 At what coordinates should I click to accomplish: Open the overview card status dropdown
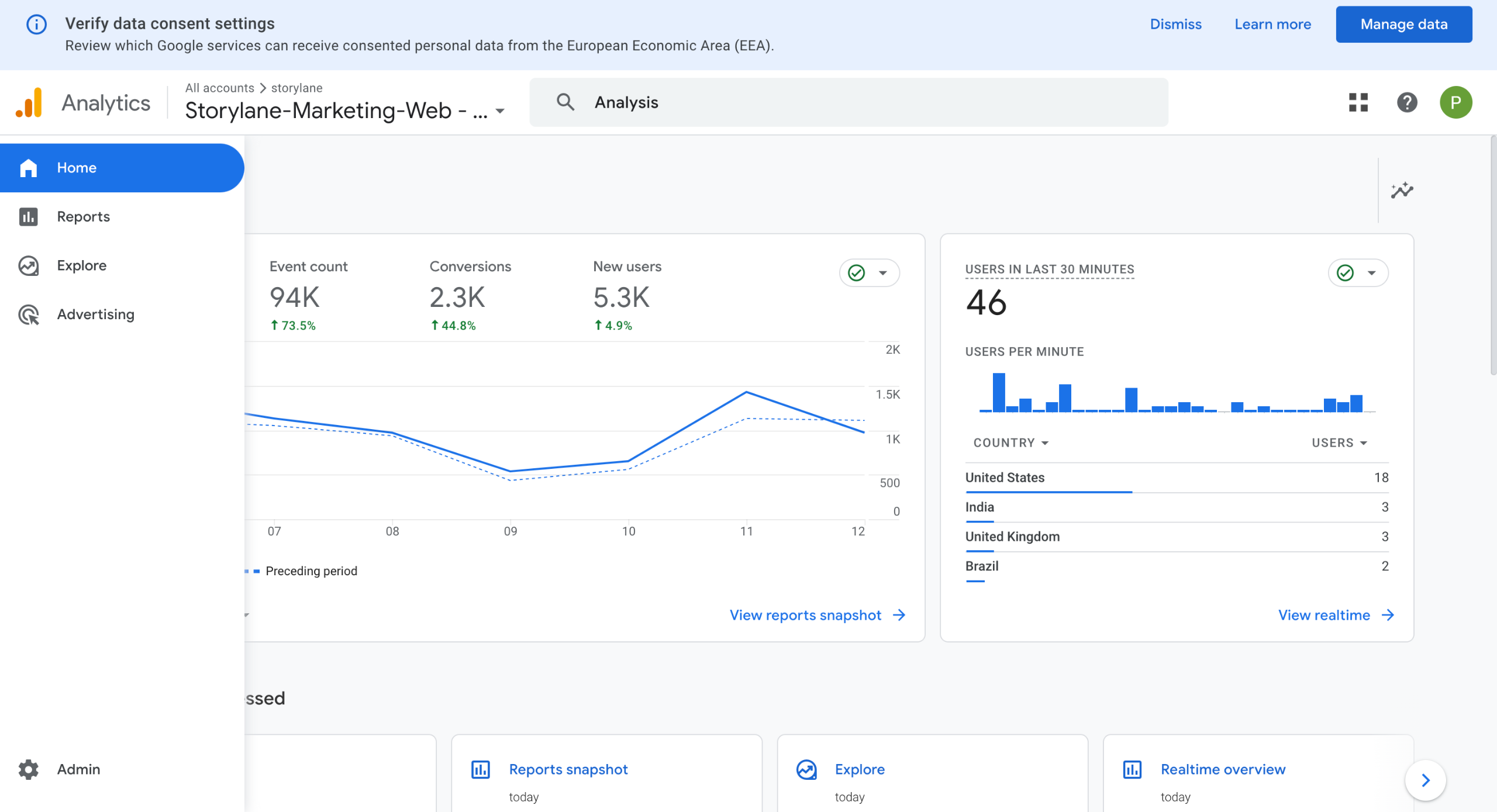(x=869, y=273)
